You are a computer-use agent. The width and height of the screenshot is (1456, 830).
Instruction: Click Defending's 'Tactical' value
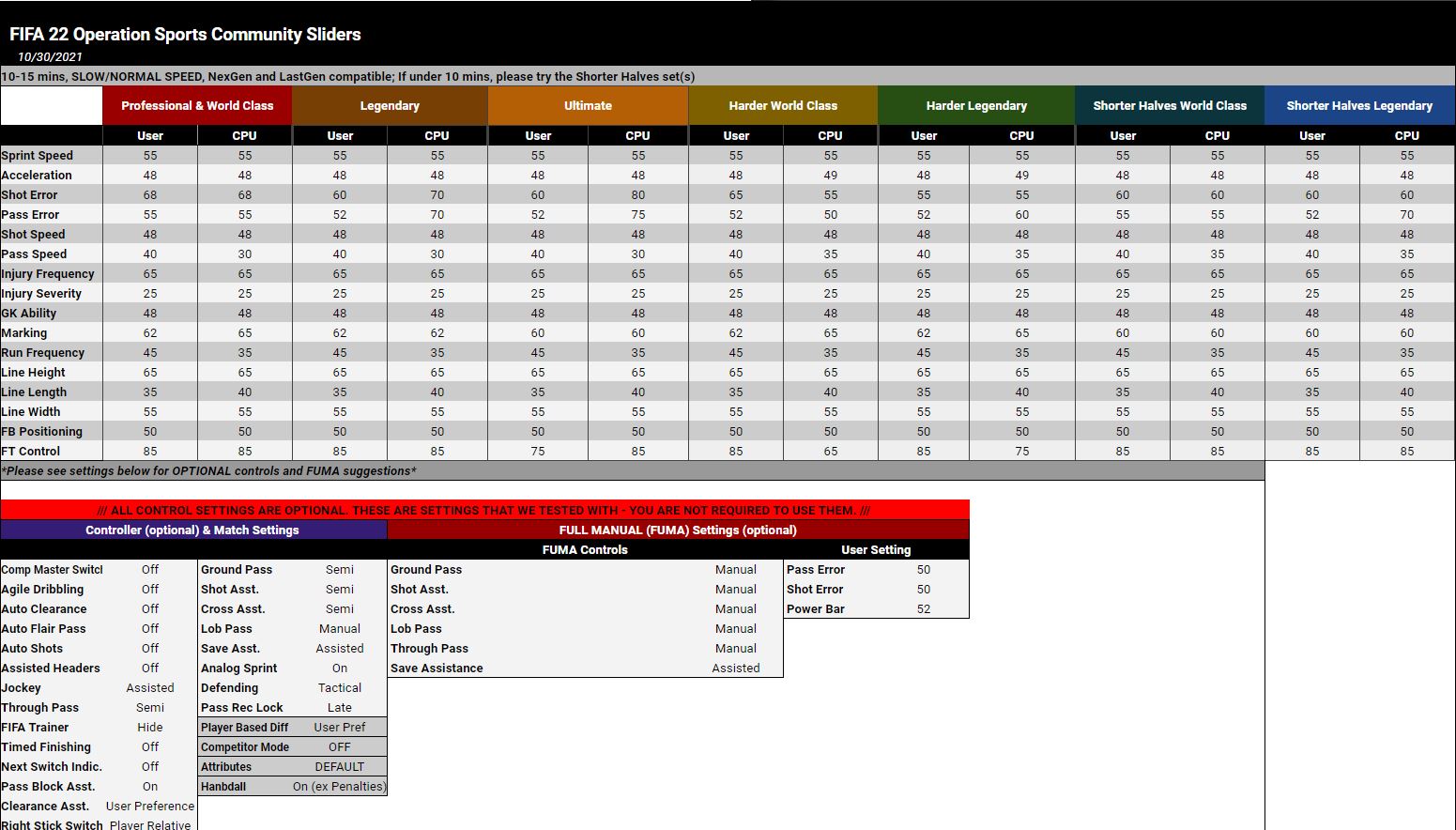[x=340, y=688]
